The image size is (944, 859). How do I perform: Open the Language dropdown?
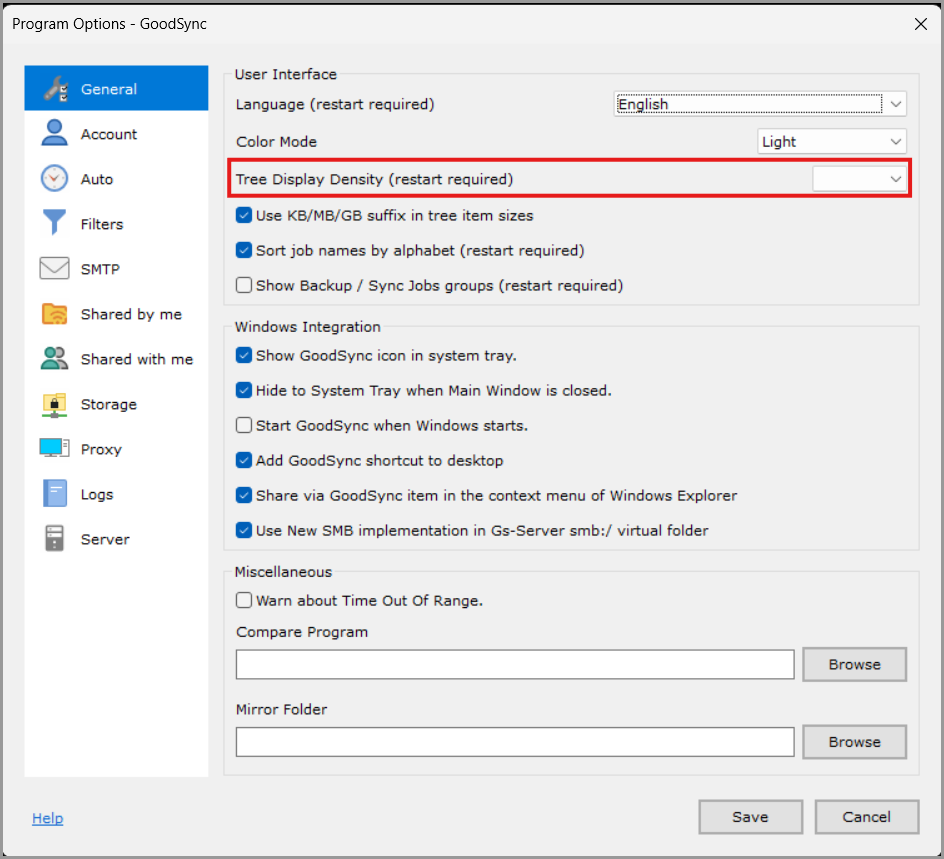[x=760, y=104]
